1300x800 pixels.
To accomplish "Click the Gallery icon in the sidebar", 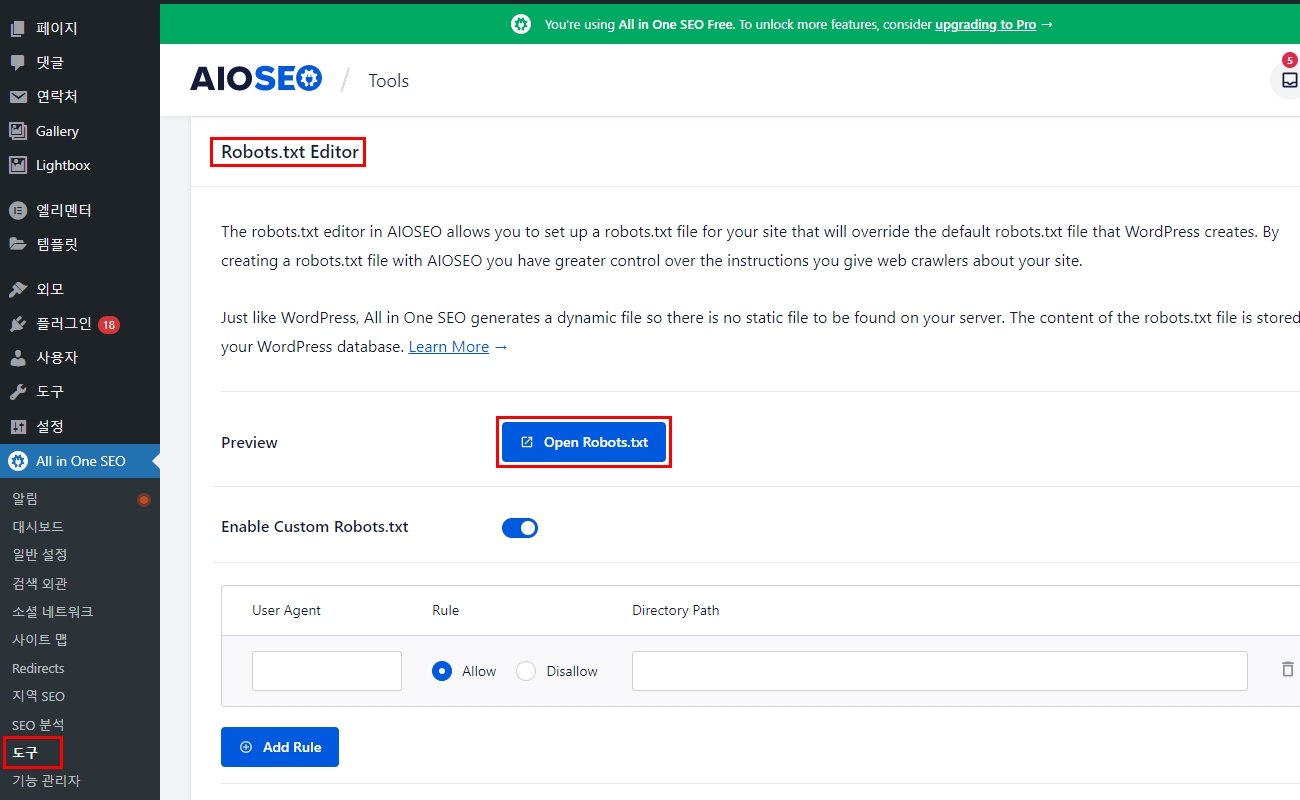I will [x=18, y=131].
